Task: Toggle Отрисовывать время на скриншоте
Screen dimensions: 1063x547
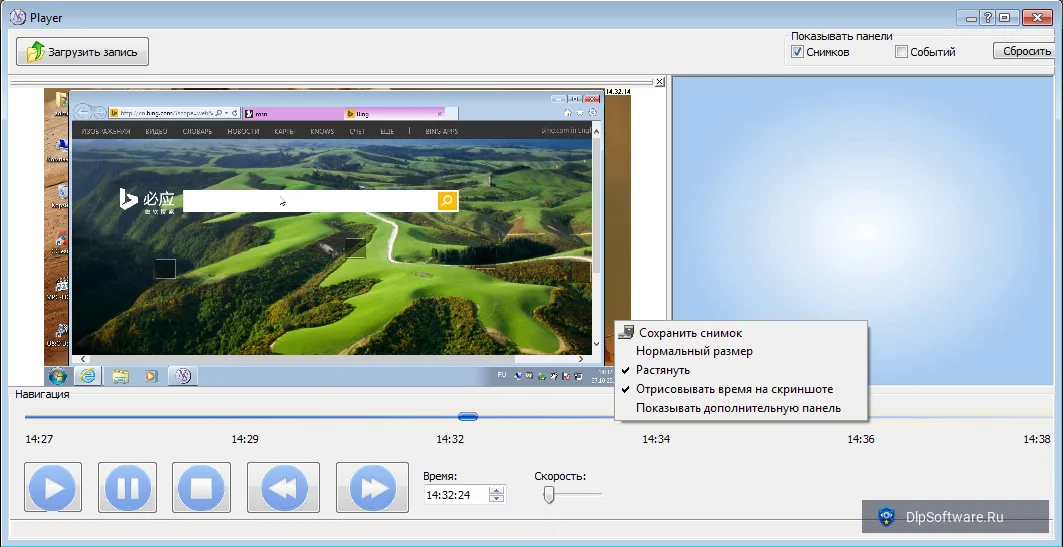Action: (x=740, y=389)
